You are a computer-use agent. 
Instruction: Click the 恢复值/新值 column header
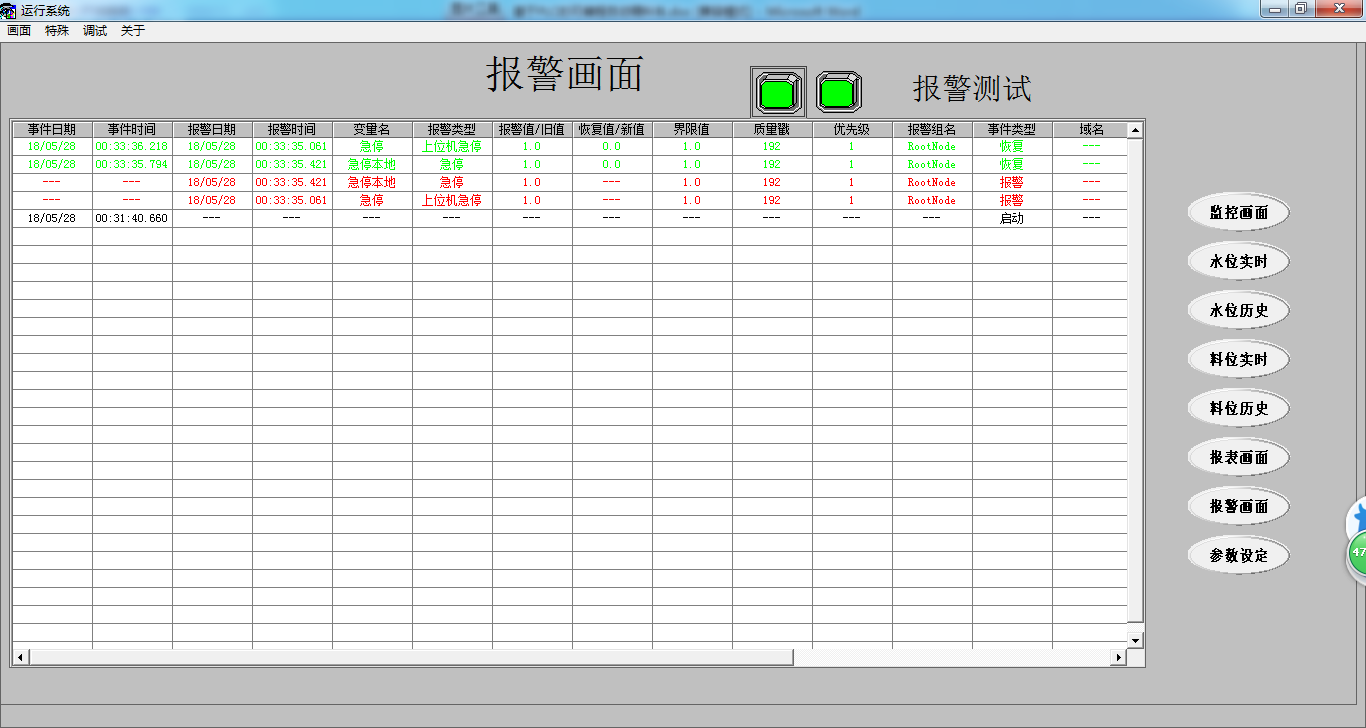point(612,130)
